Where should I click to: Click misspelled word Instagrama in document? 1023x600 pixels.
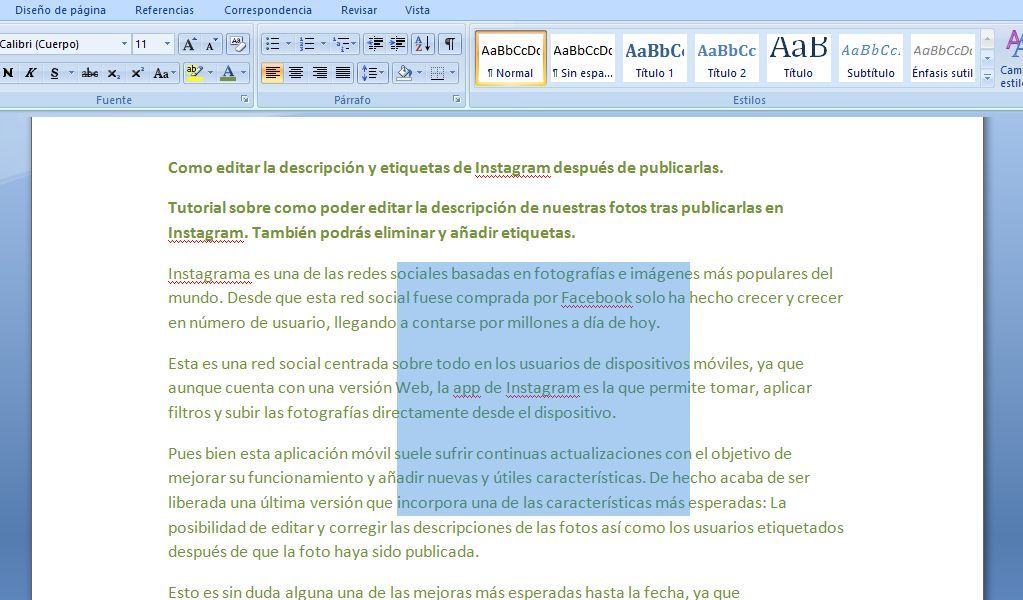tap(209, 273)
